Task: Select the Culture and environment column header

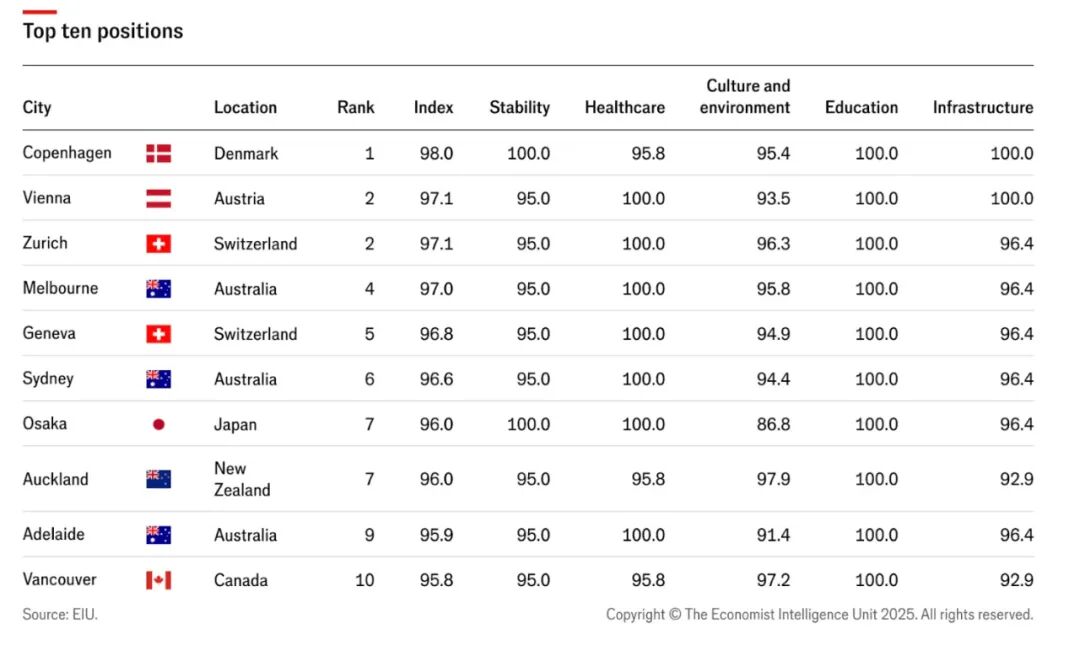Action: (x=745, y=96)
